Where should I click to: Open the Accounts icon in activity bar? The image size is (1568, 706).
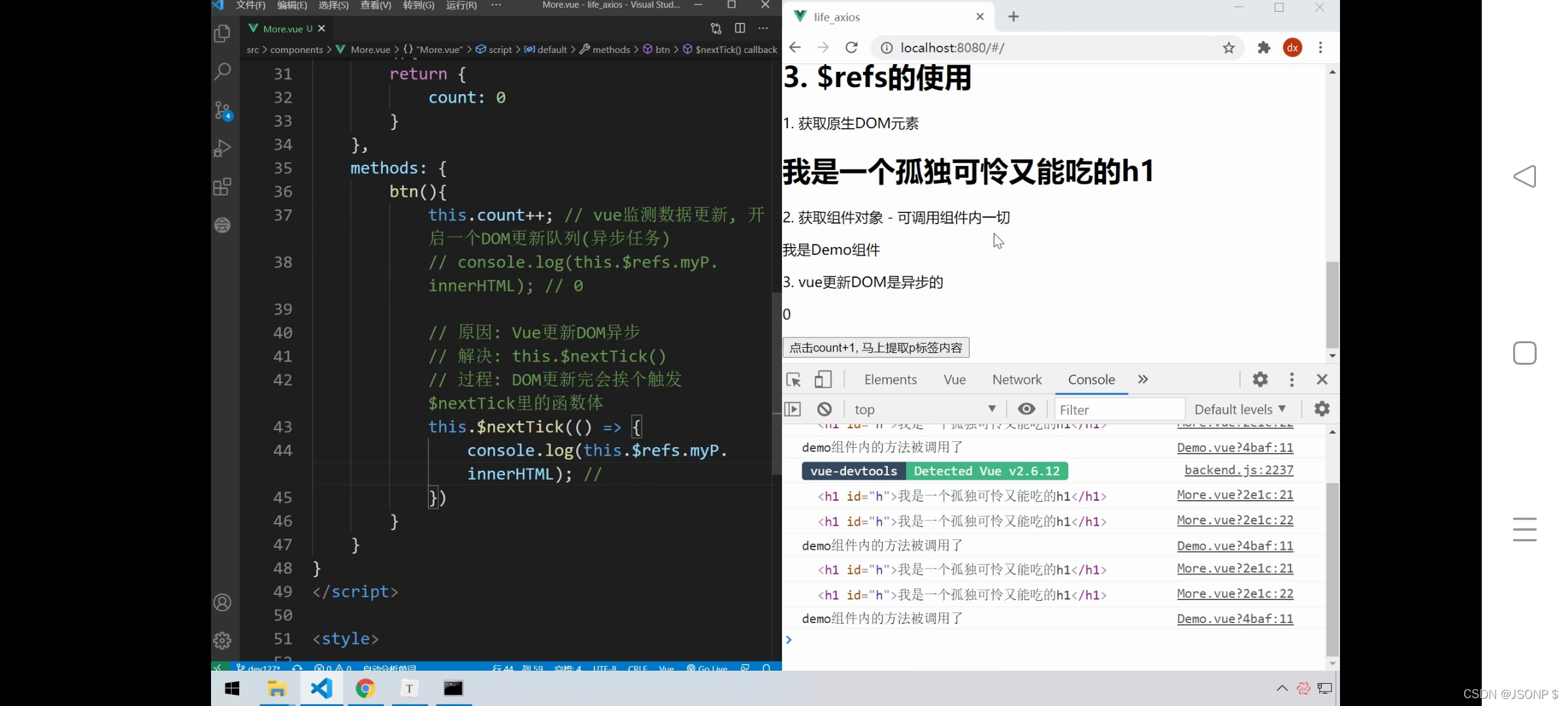(222, 602)
